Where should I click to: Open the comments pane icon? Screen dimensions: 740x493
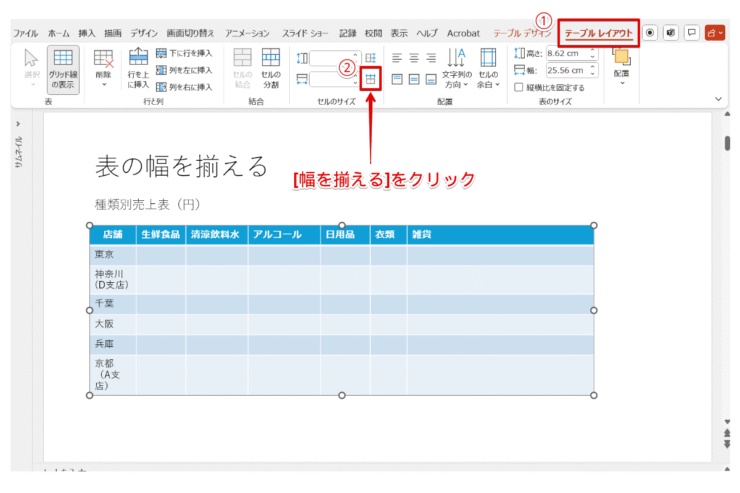point(691,33)
